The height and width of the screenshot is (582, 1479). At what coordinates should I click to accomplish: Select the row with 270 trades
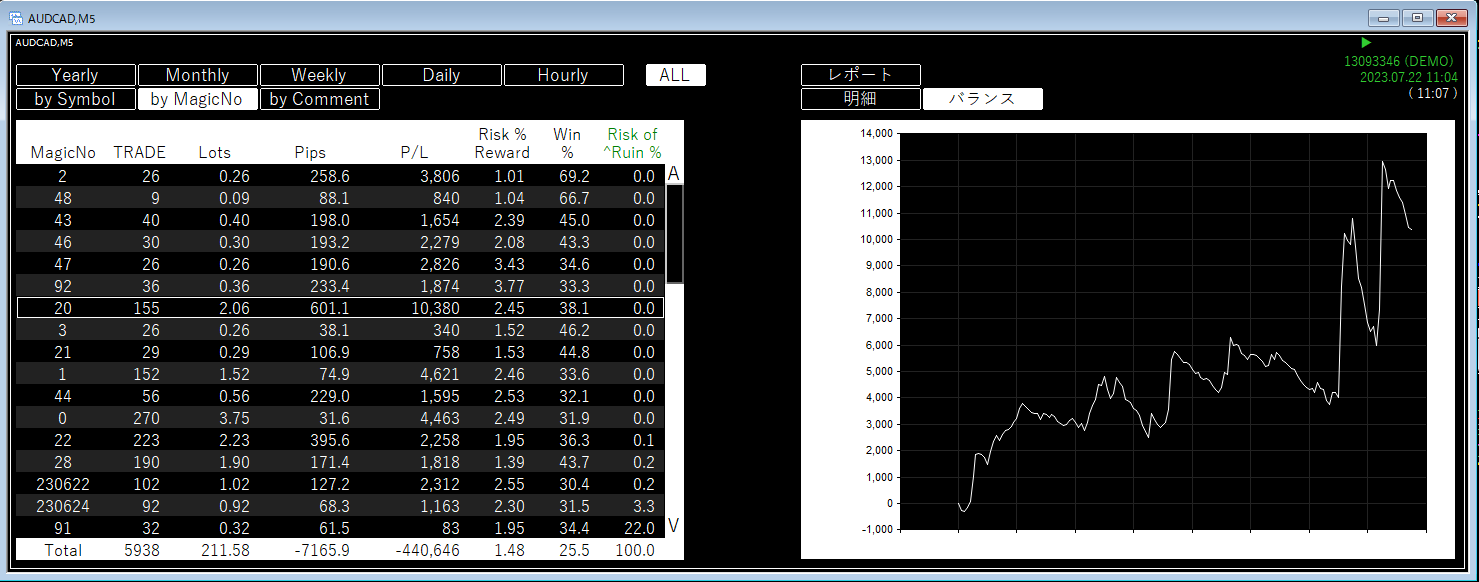340,418
